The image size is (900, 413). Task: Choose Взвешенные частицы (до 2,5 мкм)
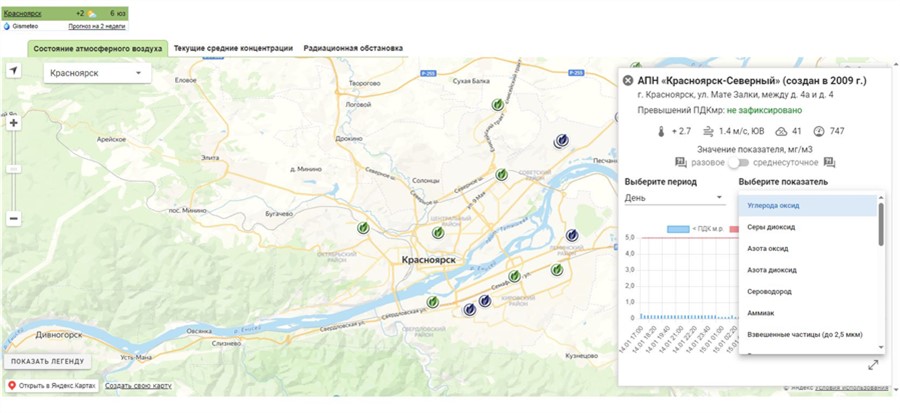[808, 334]
